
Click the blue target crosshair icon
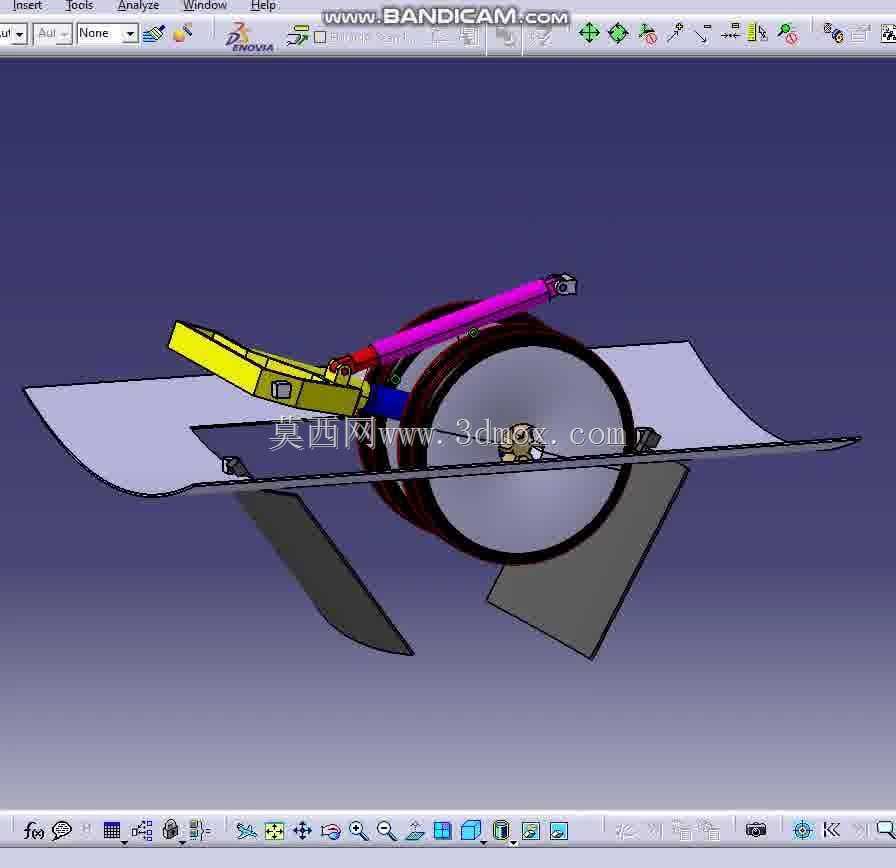point(803,830)
